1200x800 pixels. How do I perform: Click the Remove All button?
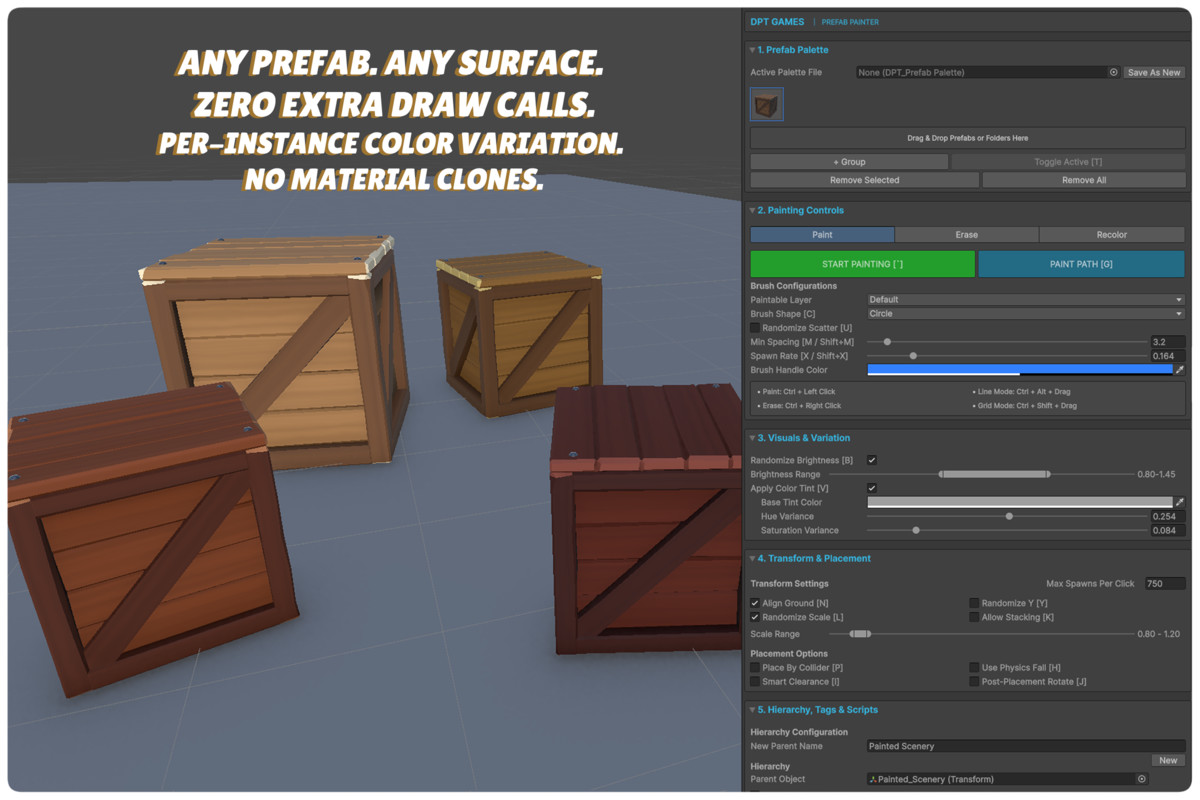tap(1084, 180)
